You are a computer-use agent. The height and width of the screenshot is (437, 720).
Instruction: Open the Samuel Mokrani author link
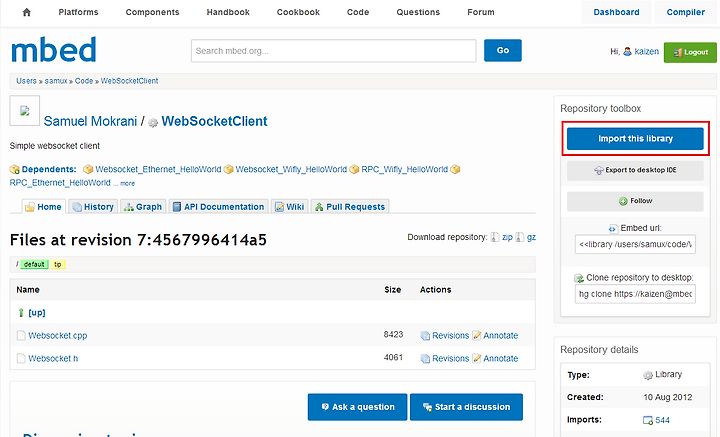(x=90, y=121)
